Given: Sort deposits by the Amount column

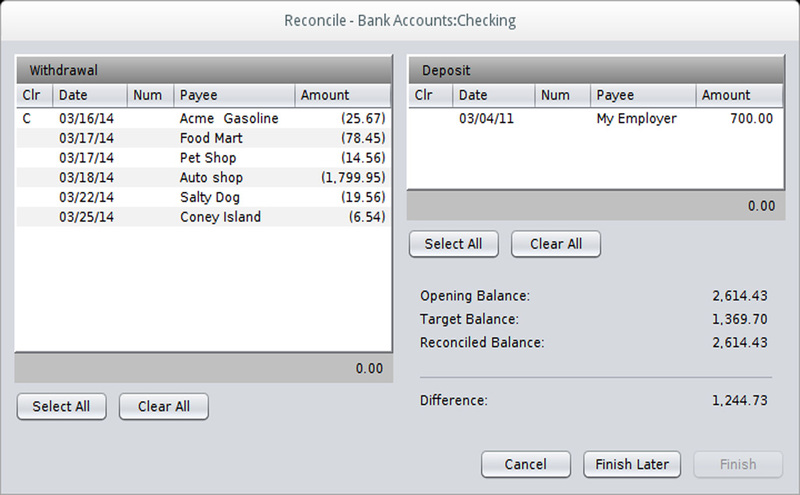Looking at the screenshot, I should [x=739, y=95].
